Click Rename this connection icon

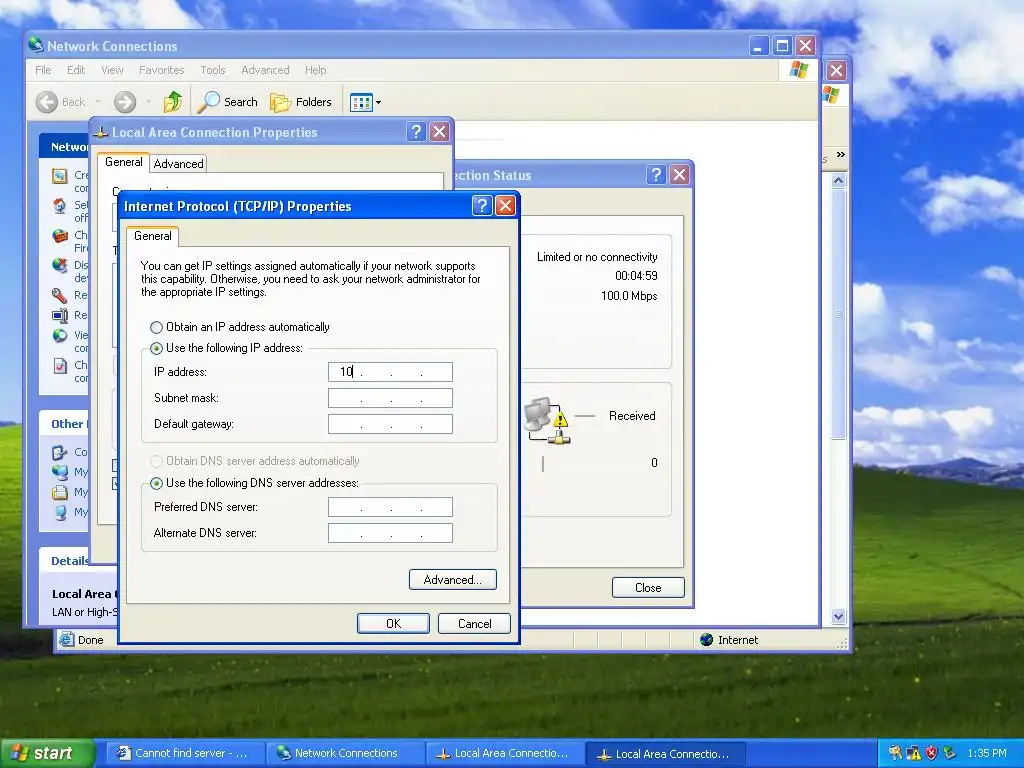point(59,315)
